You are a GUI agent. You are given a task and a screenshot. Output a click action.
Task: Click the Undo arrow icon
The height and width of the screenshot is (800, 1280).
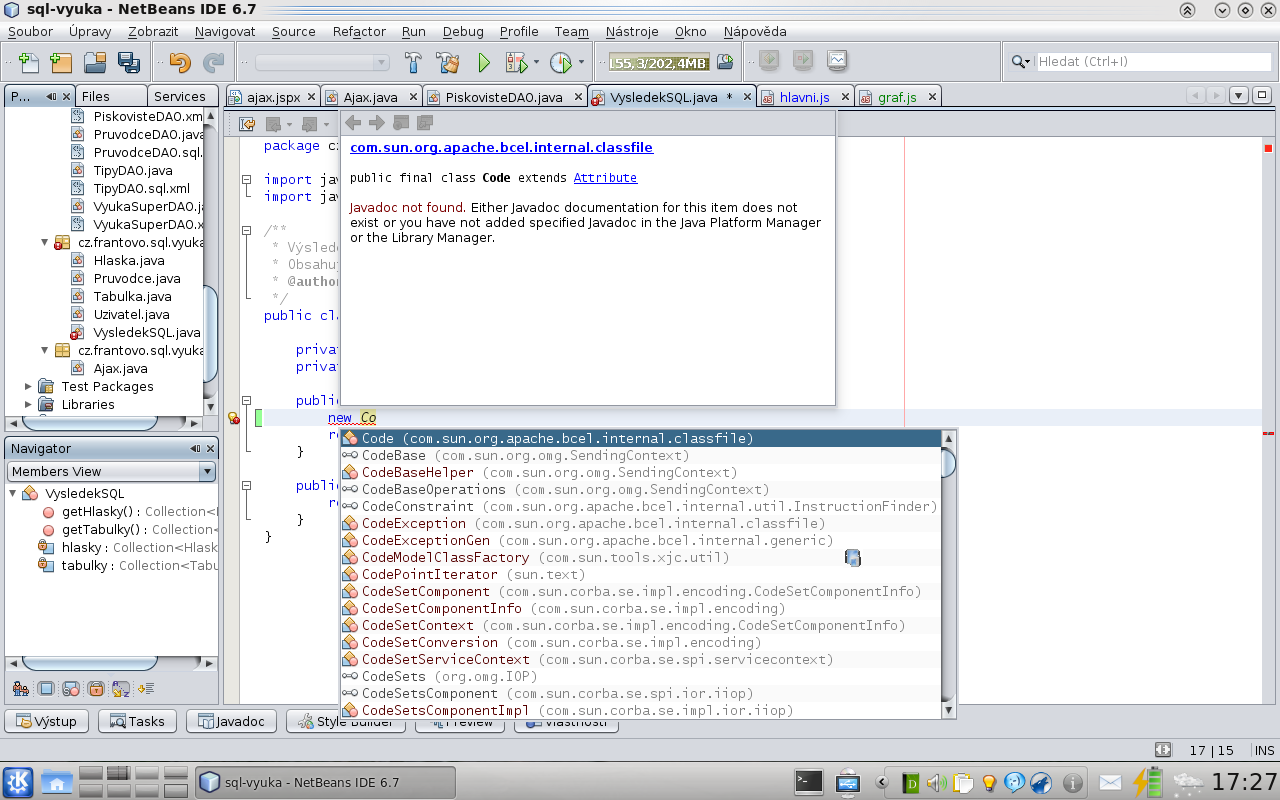click(x=180, y=62)
